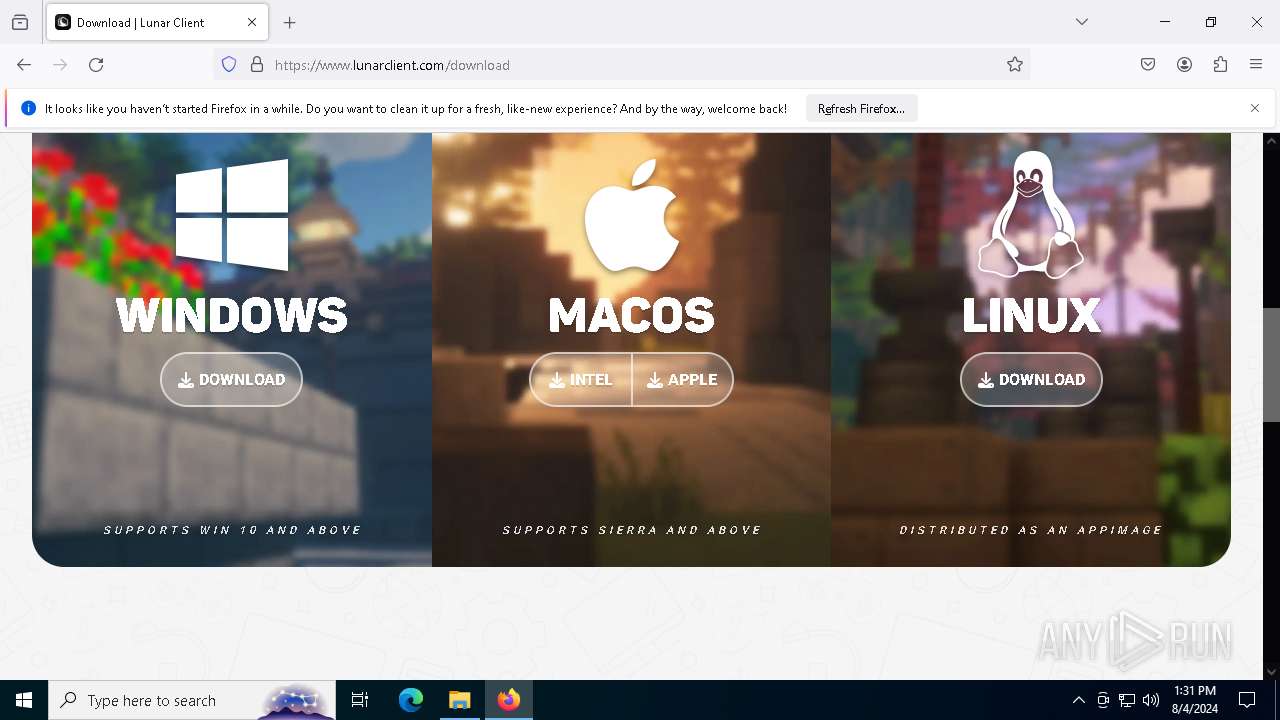The image size is (1280, 720).
Task: Open the Windows Start menu
Action: click(24, 700)
